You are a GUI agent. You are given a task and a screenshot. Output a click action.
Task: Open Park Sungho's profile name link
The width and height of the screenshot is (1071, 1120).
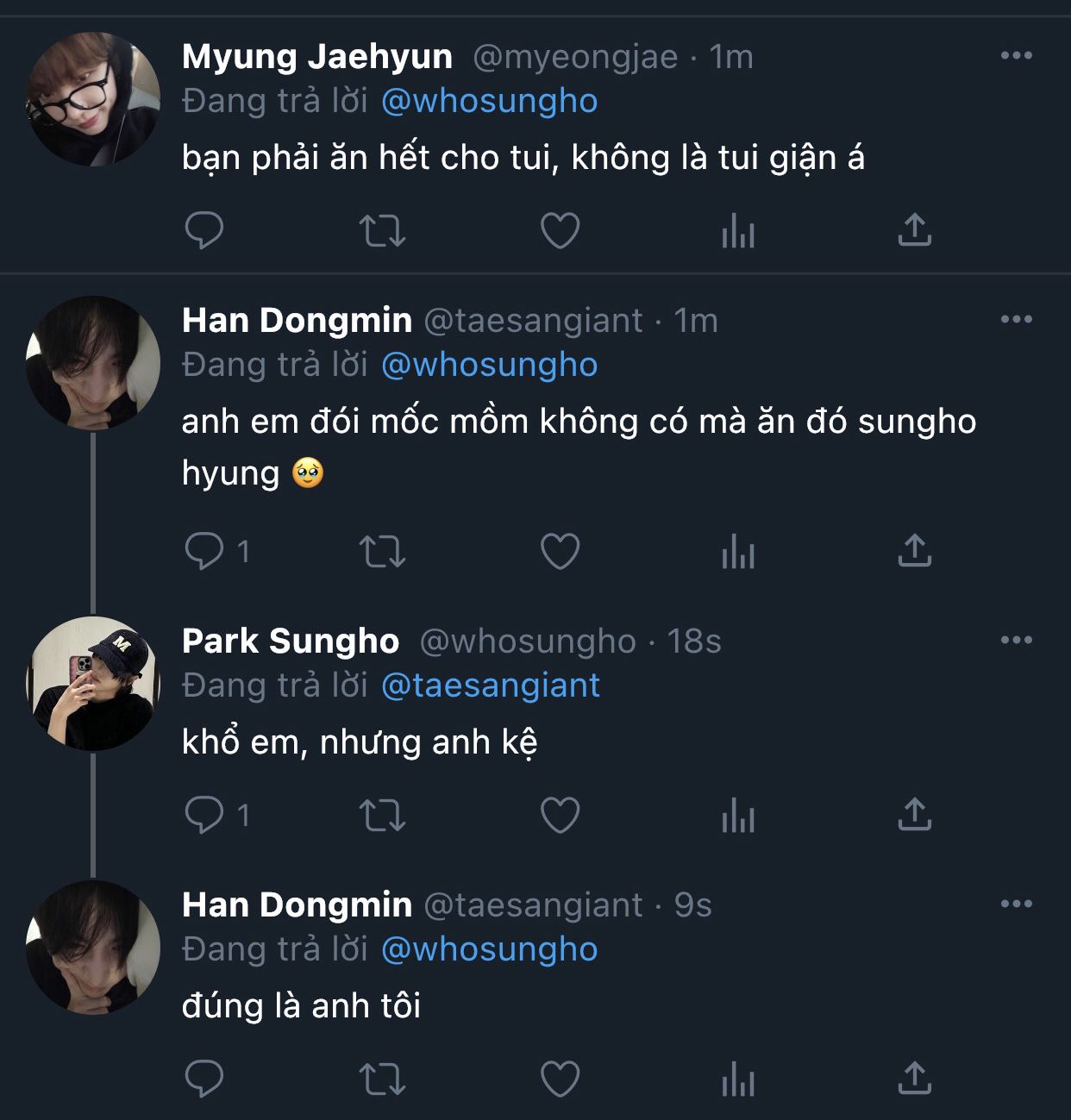coord(291,641)
